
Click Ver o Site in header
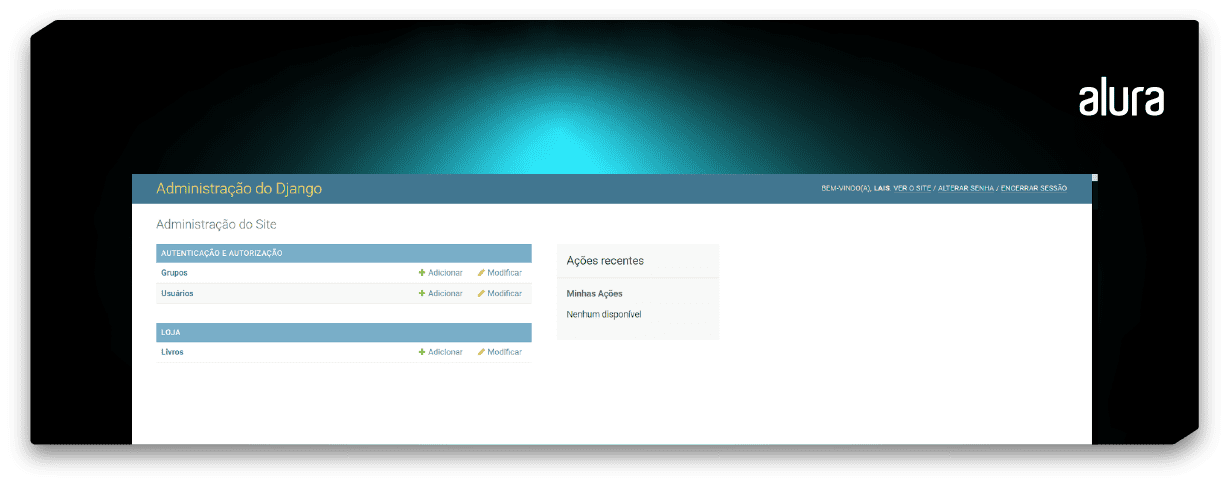pos(911,188)
